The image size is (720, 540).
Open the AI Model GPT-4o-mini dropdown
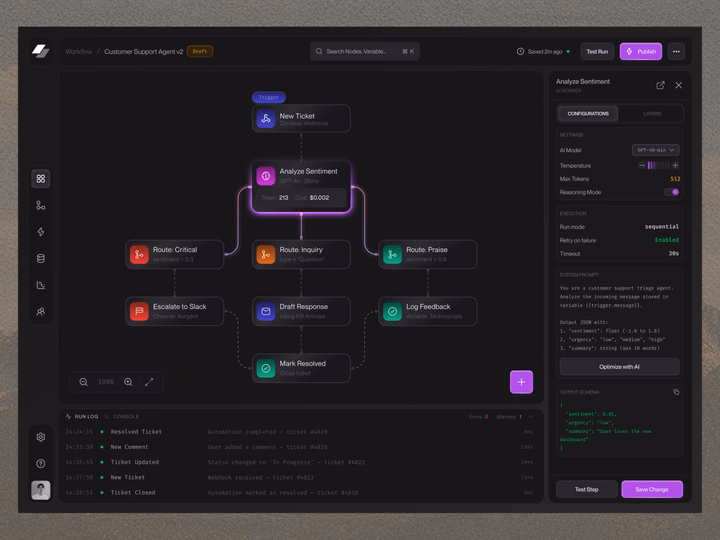655,150
